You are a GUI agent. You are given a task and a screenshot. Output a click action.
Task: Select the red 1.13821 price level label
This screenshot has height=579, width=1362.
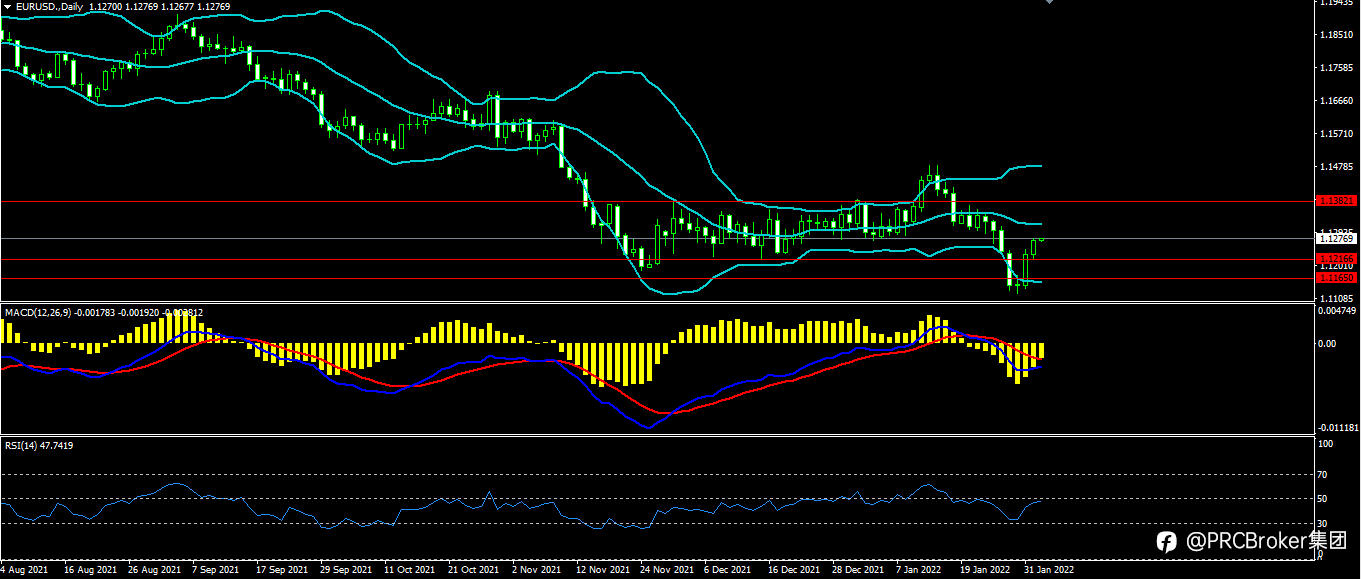[x=1337, y=200]
